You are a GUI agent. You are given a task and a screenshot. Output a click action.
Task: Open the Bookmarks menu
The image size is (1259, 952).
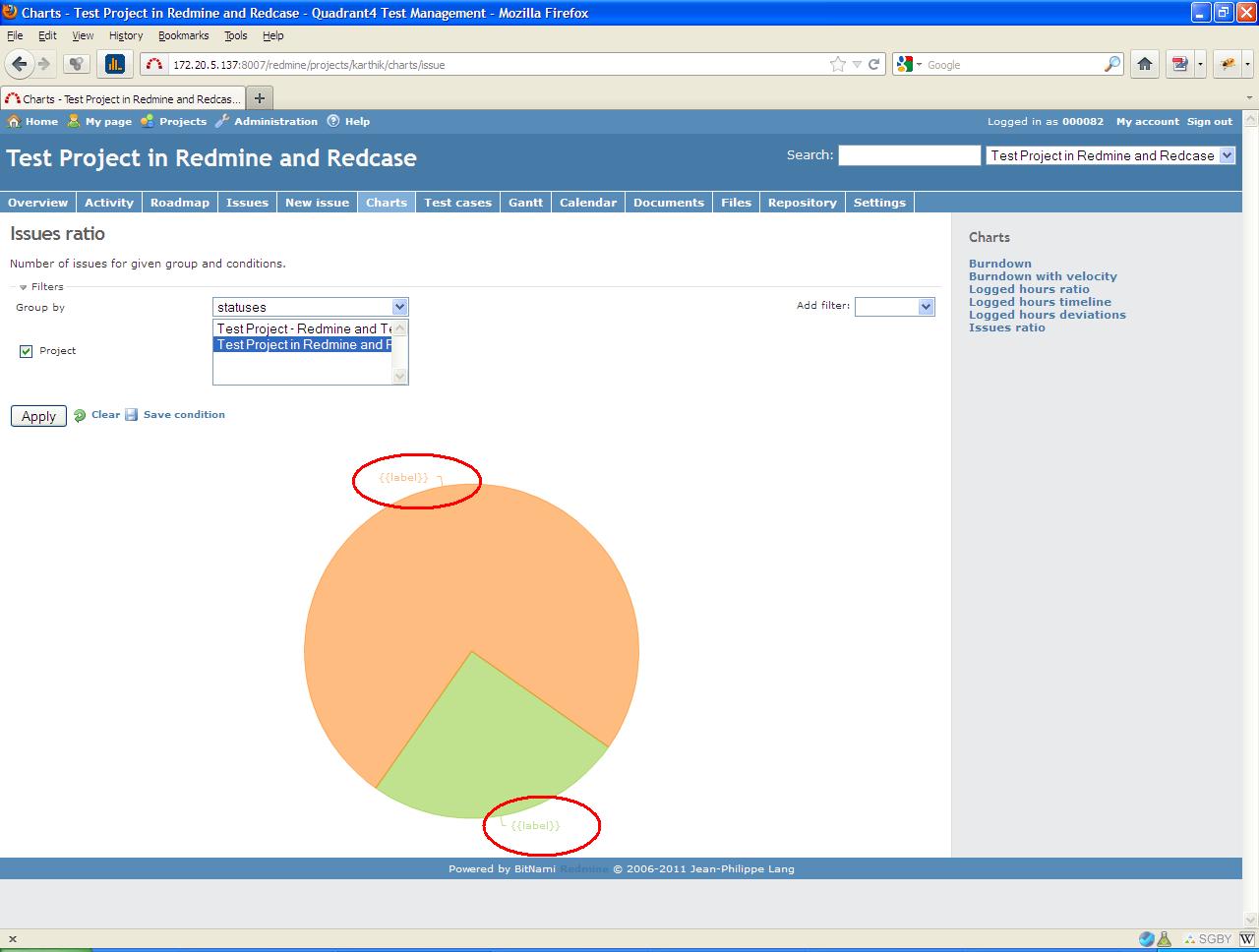[184, 35]
